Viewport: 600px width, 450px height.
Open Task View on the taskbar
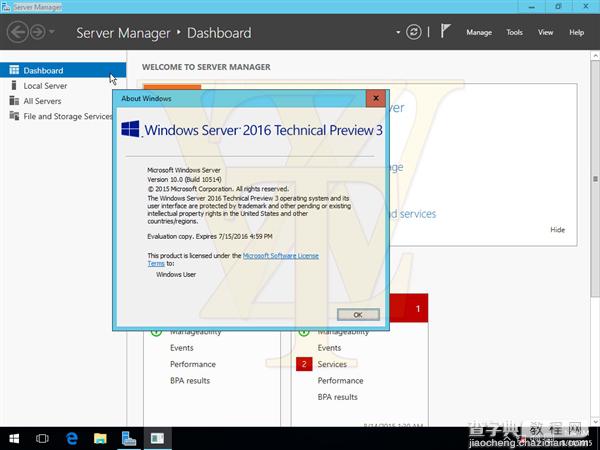pos(42,439)
